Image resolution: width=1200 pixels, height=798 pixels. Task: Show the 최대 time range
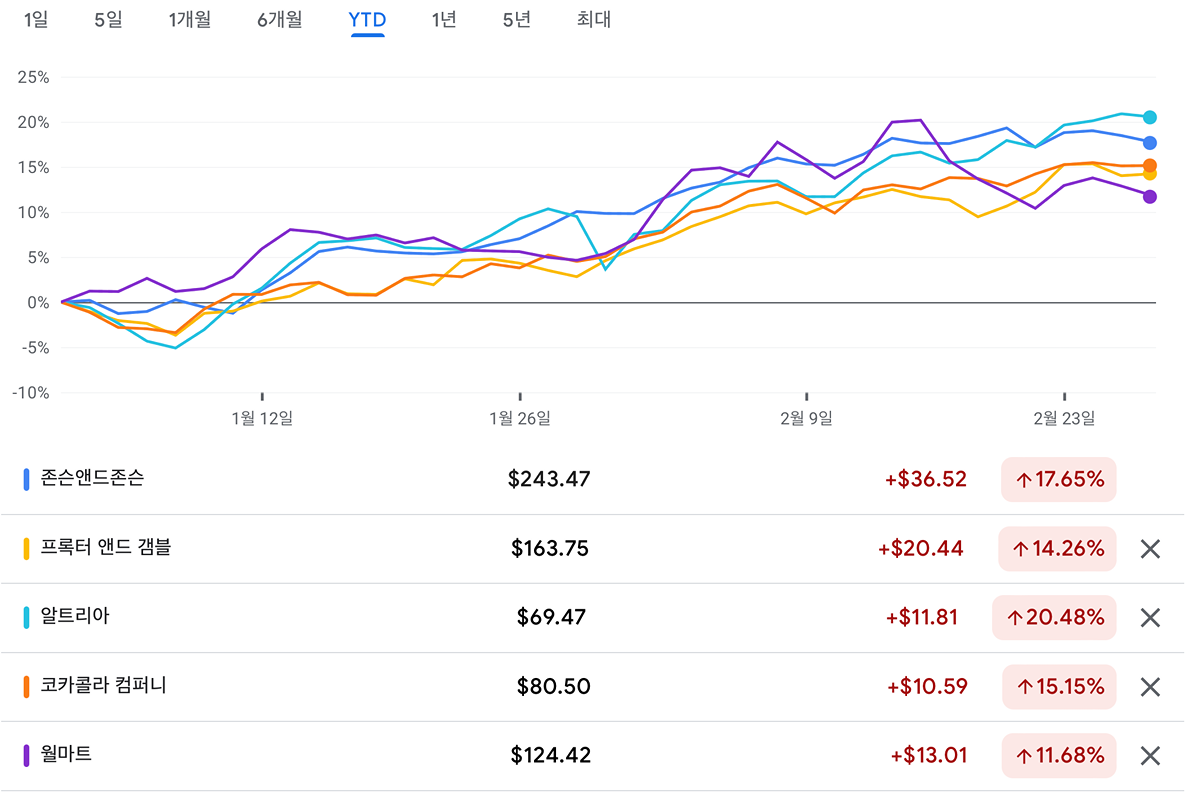coord(593,20)
